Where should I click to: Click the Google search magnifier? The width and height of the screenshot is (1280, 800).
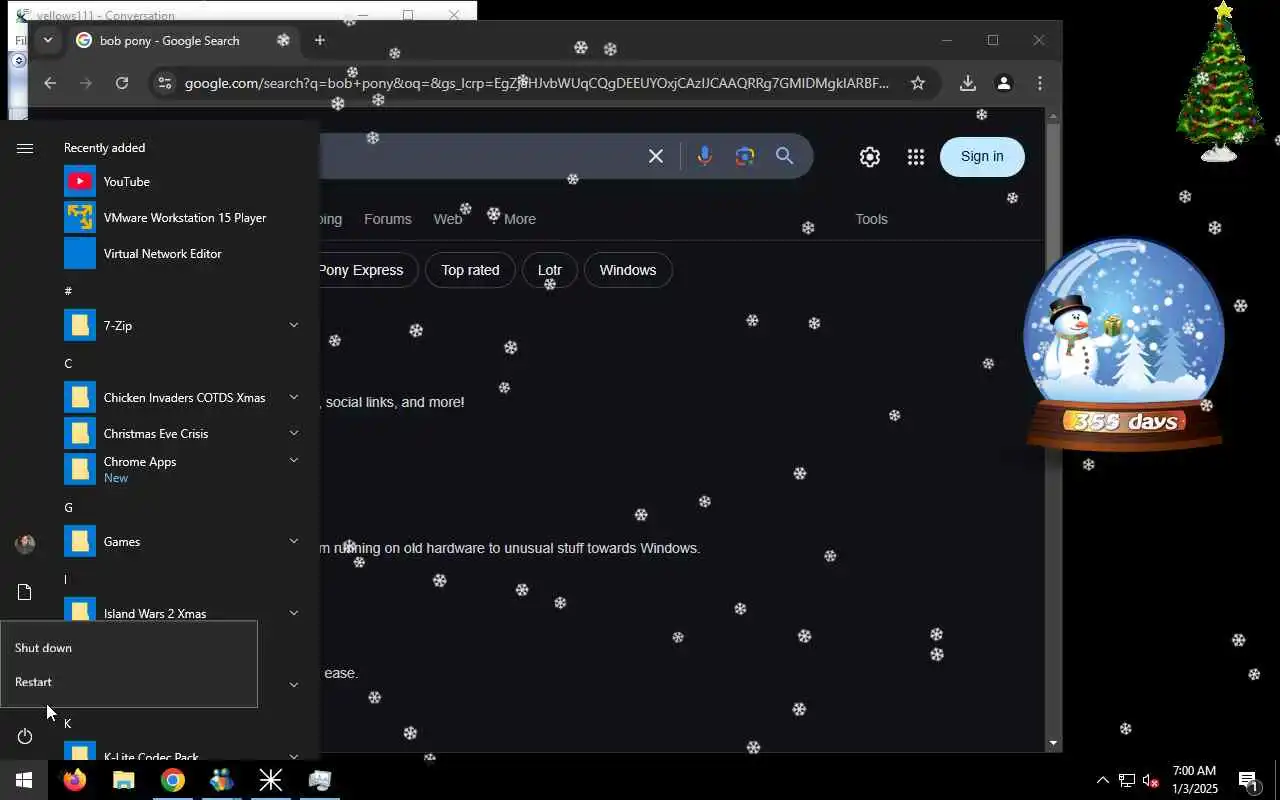[x=785, y=156]
